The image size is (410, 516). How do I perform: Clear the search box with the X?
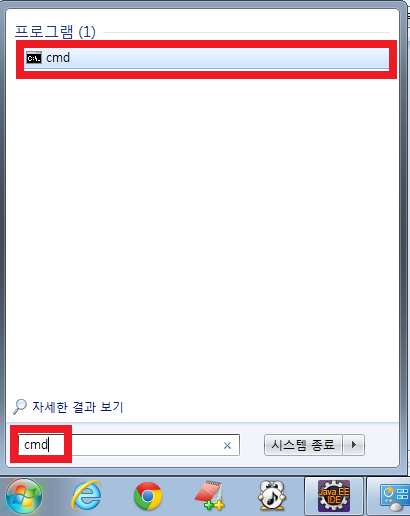(227, 445)
